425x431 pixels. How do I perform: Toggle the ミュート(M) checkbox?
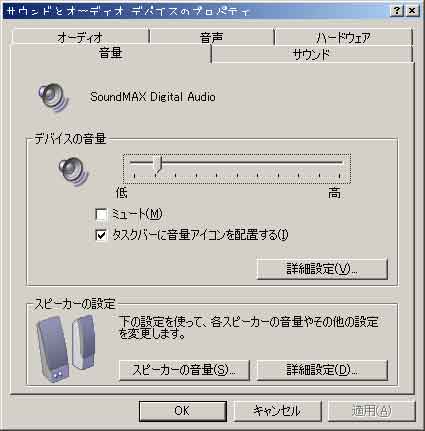tap(101, 214)
